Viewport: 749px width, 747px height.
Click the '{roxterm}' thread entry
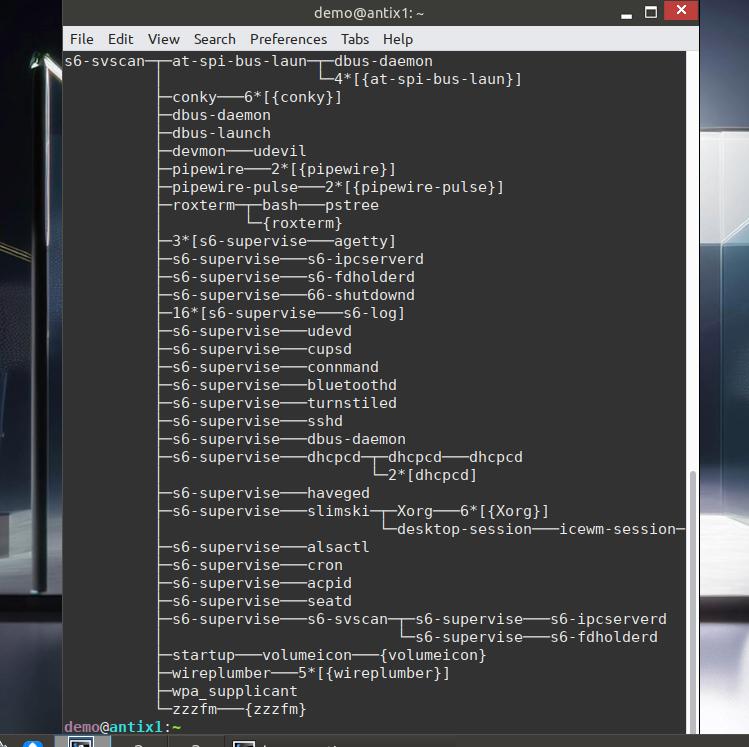point(302,223)
